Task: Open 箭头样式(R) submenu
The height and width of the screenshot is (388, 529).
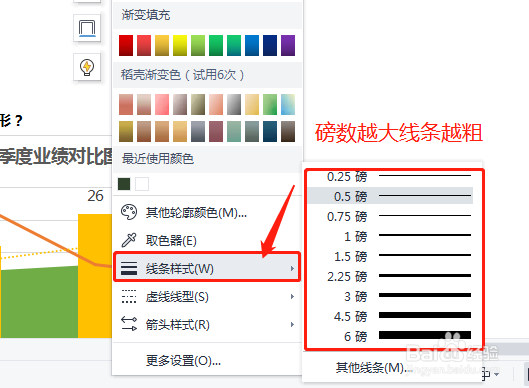Action: point(207,325)
